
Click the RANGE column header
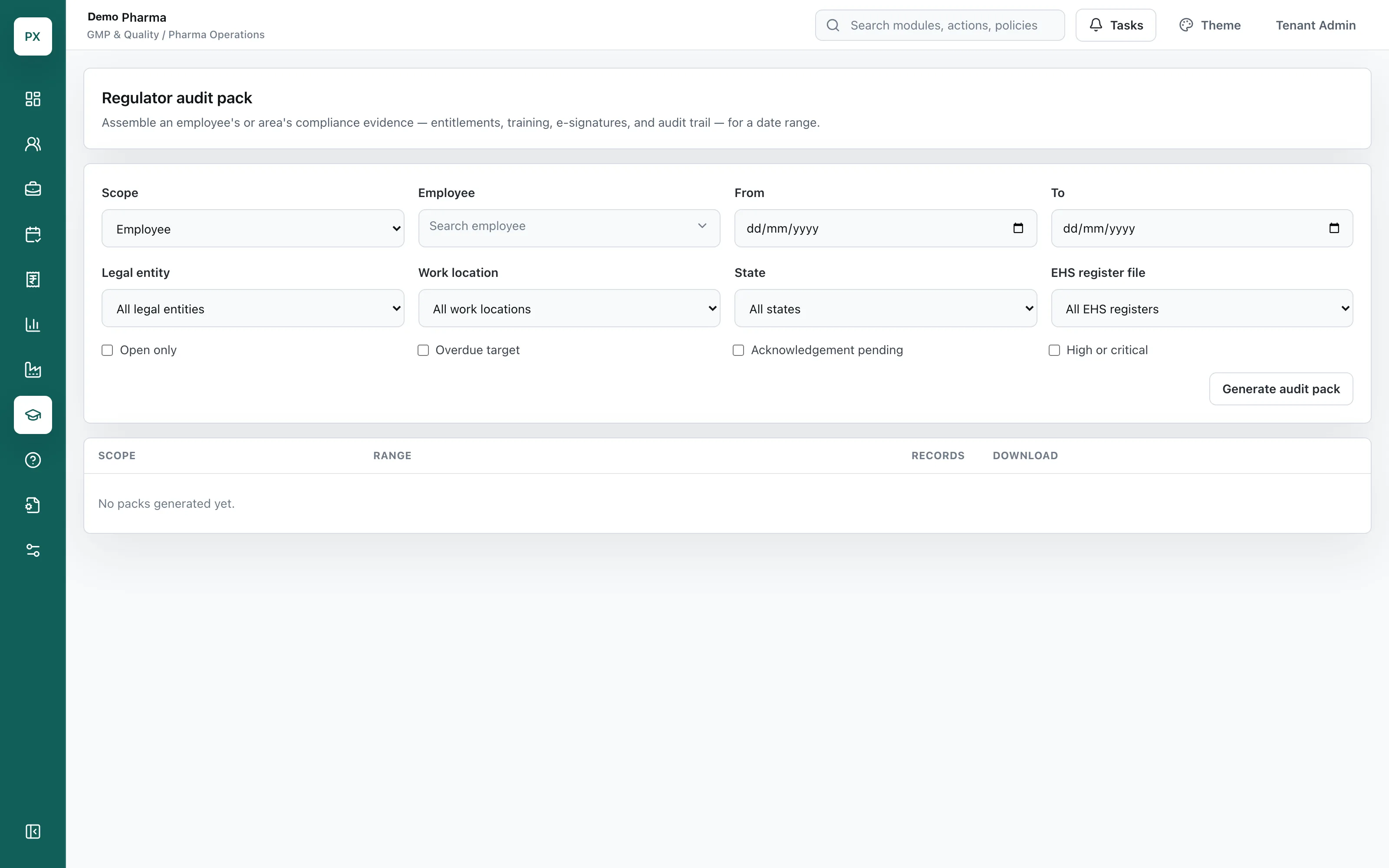392,455
